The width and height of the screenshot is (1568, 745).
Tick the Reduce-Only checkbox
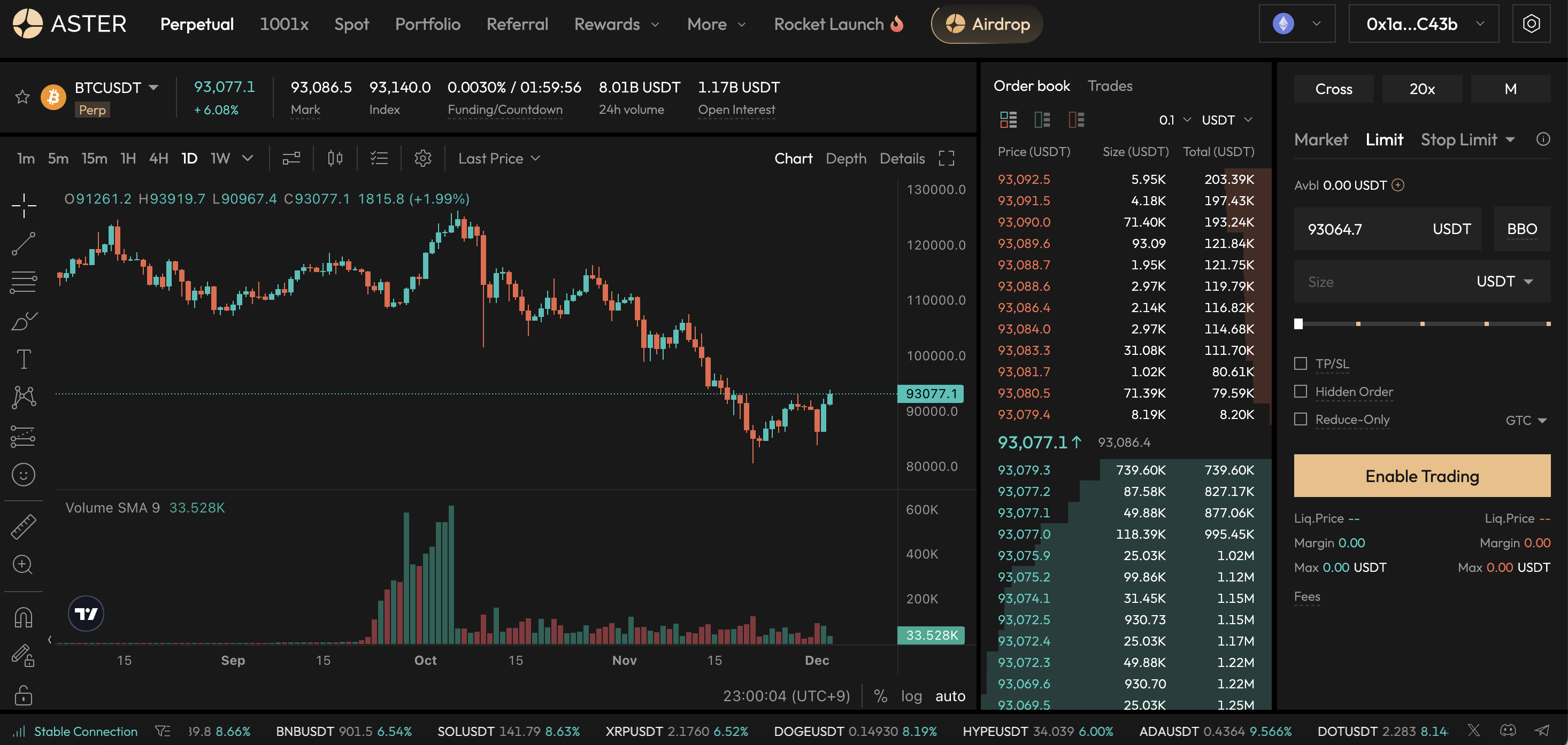click(1300, 419)
